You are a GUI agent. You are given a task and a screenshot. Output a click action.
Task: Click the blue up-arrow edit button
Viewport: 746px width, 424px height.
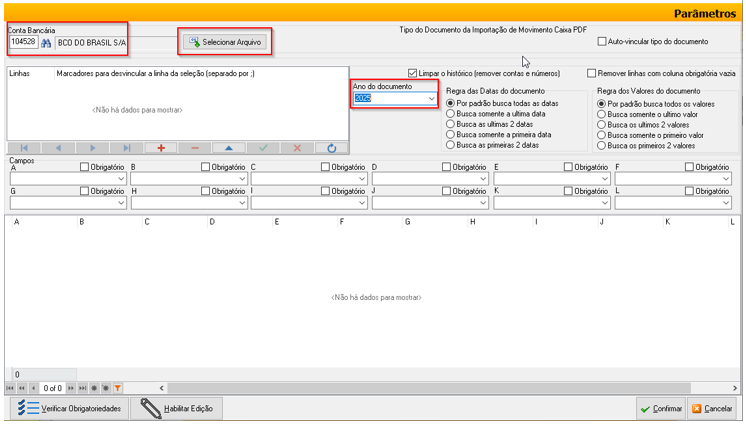click(228, 147)
